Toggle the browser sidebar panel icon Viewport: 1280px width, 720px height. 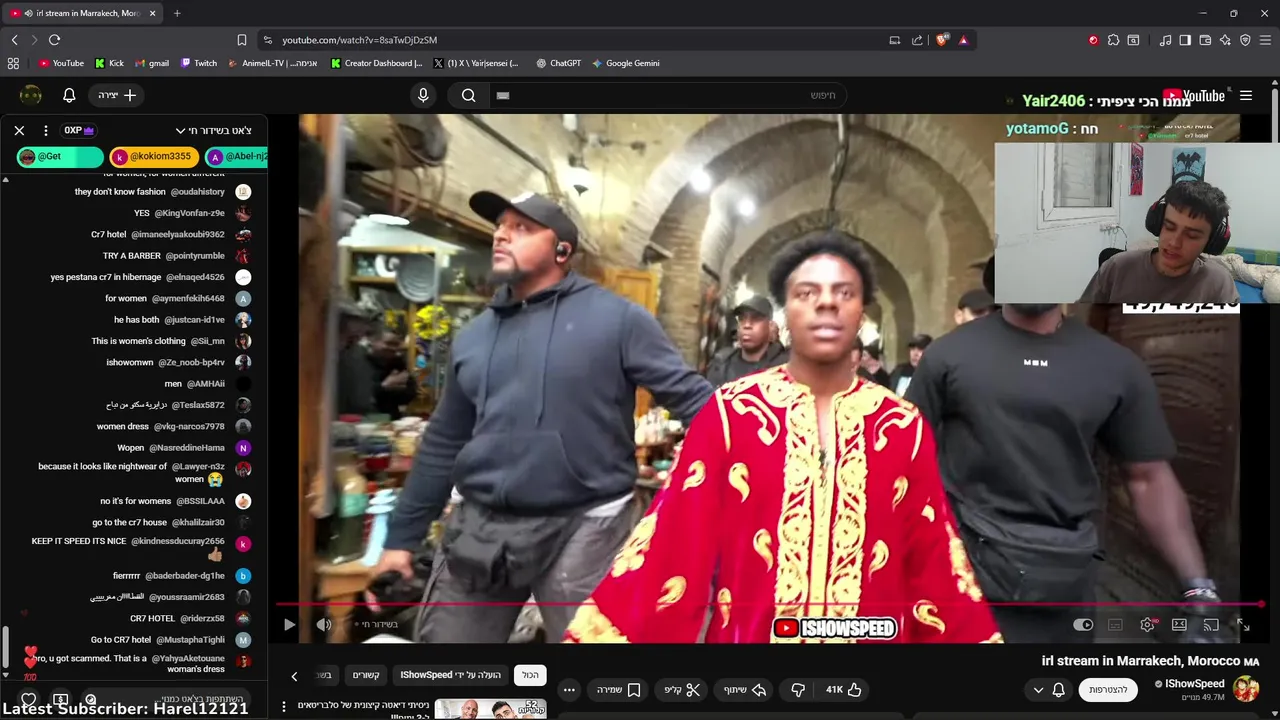(1185, 40)
